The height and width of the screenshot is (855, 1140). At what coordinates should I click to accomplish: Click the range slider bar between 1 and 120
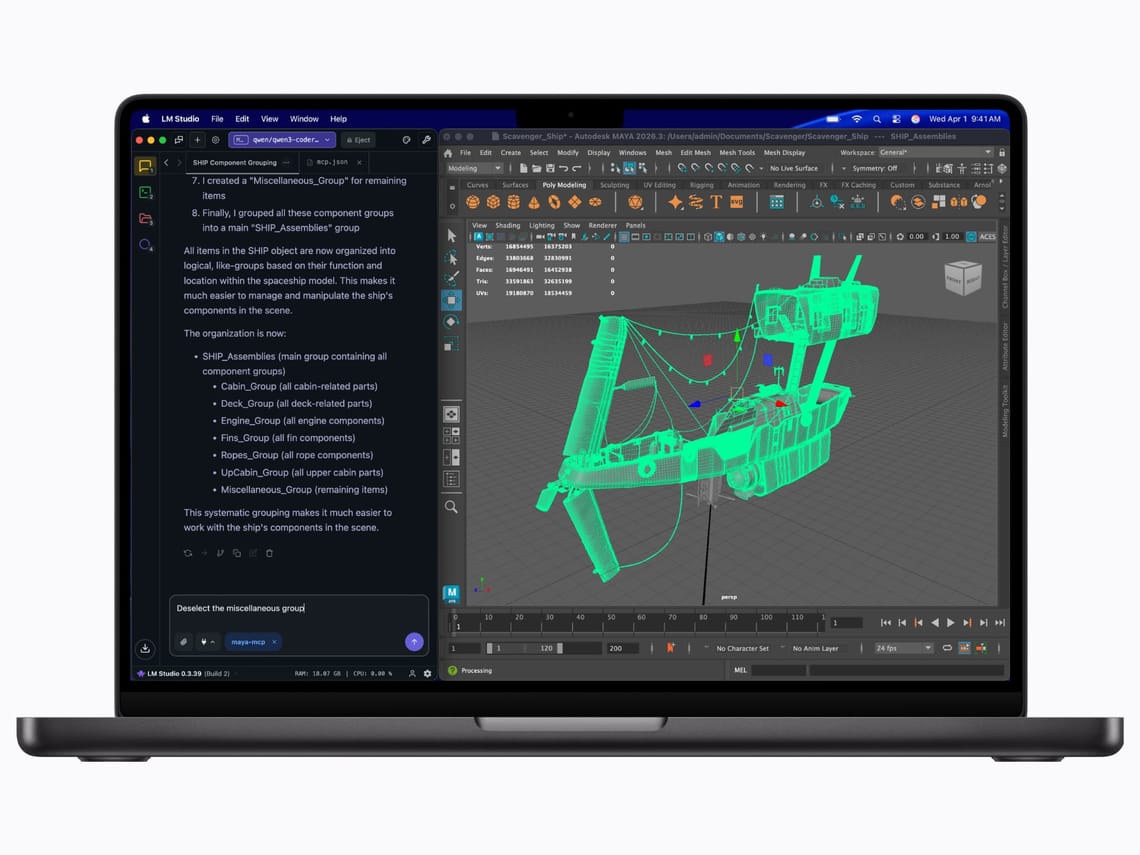click(x=525, y=648)
